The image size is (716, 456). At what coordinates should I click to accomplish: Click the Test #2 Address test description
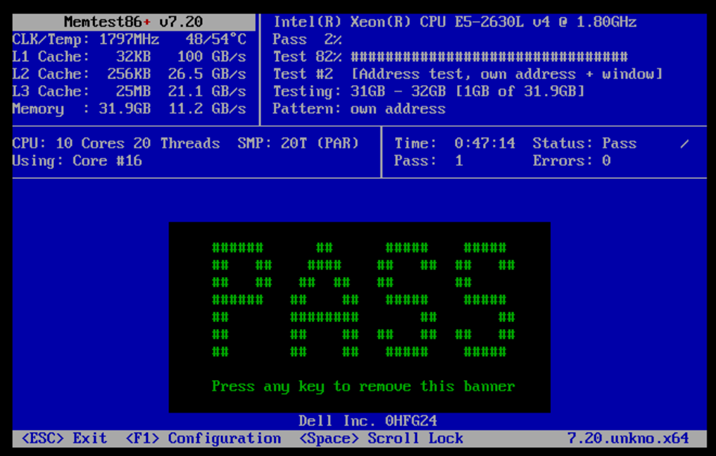click(468, 74)
